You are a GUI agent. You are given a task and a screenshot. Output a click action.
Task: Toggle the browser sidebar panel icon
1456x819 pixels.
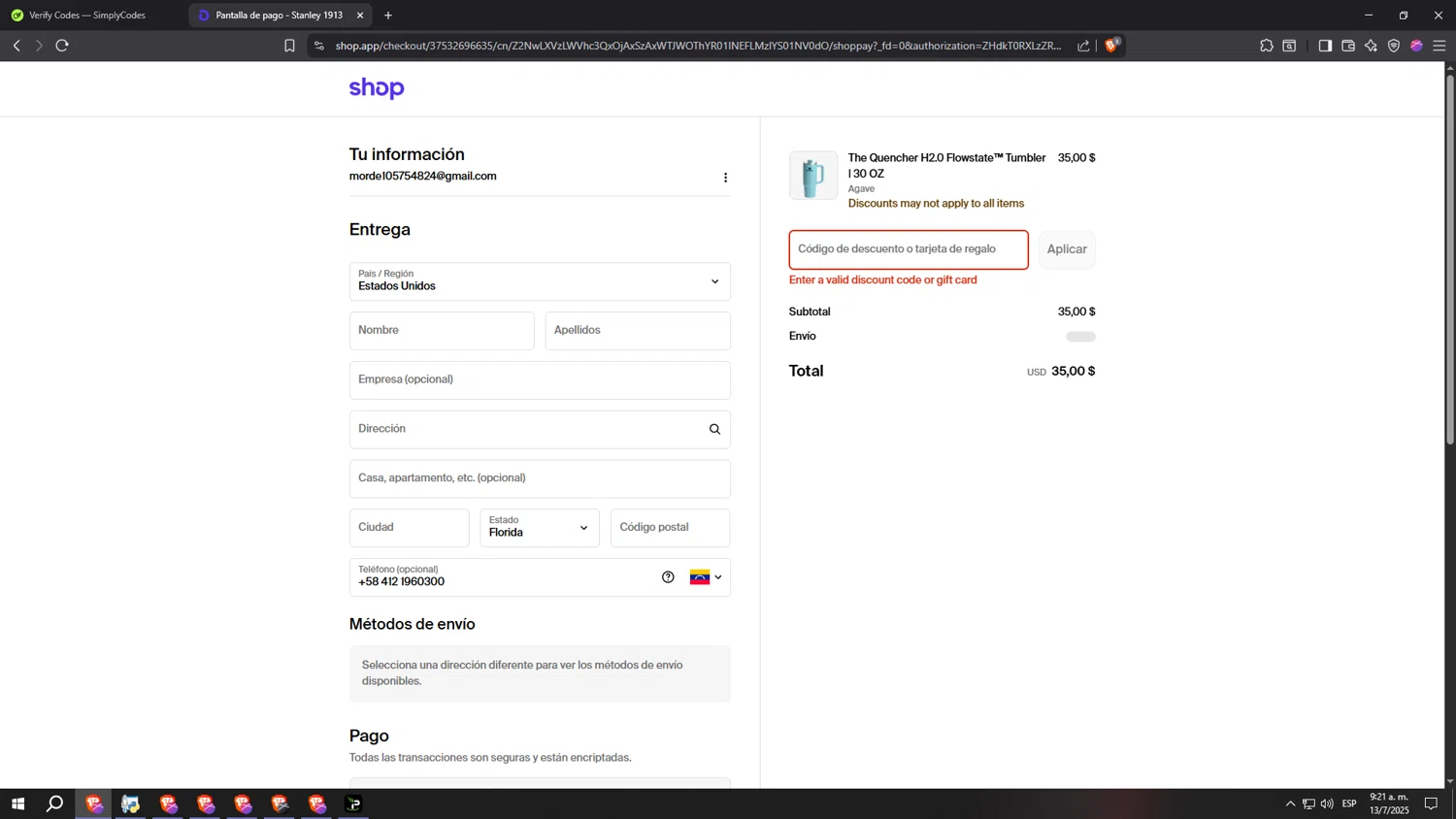click(x=1325, y=46)
